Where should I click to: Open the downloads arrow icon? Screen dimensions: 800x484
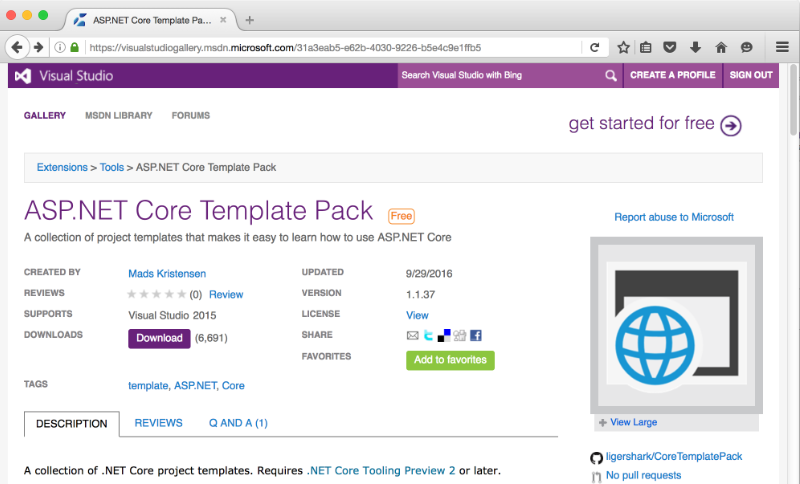tap(695, 47)
